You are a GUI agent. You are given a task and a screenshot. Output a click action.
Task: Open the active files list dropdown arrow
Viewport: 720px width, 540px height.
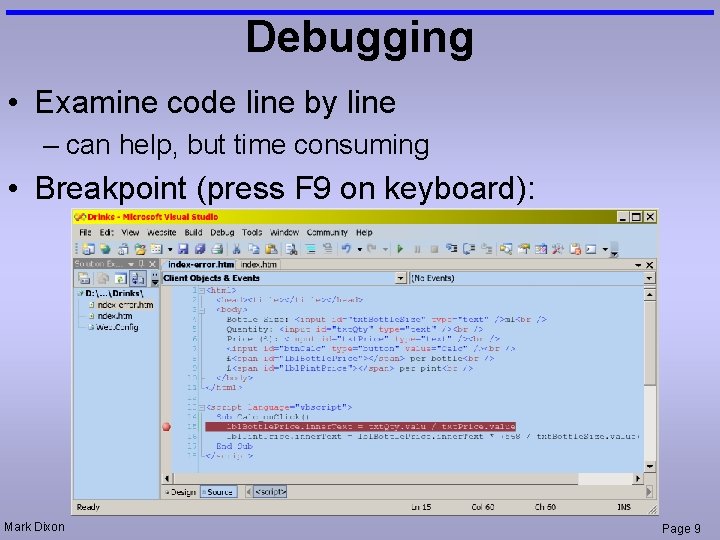pyautogui.click(x=638, y=265)
